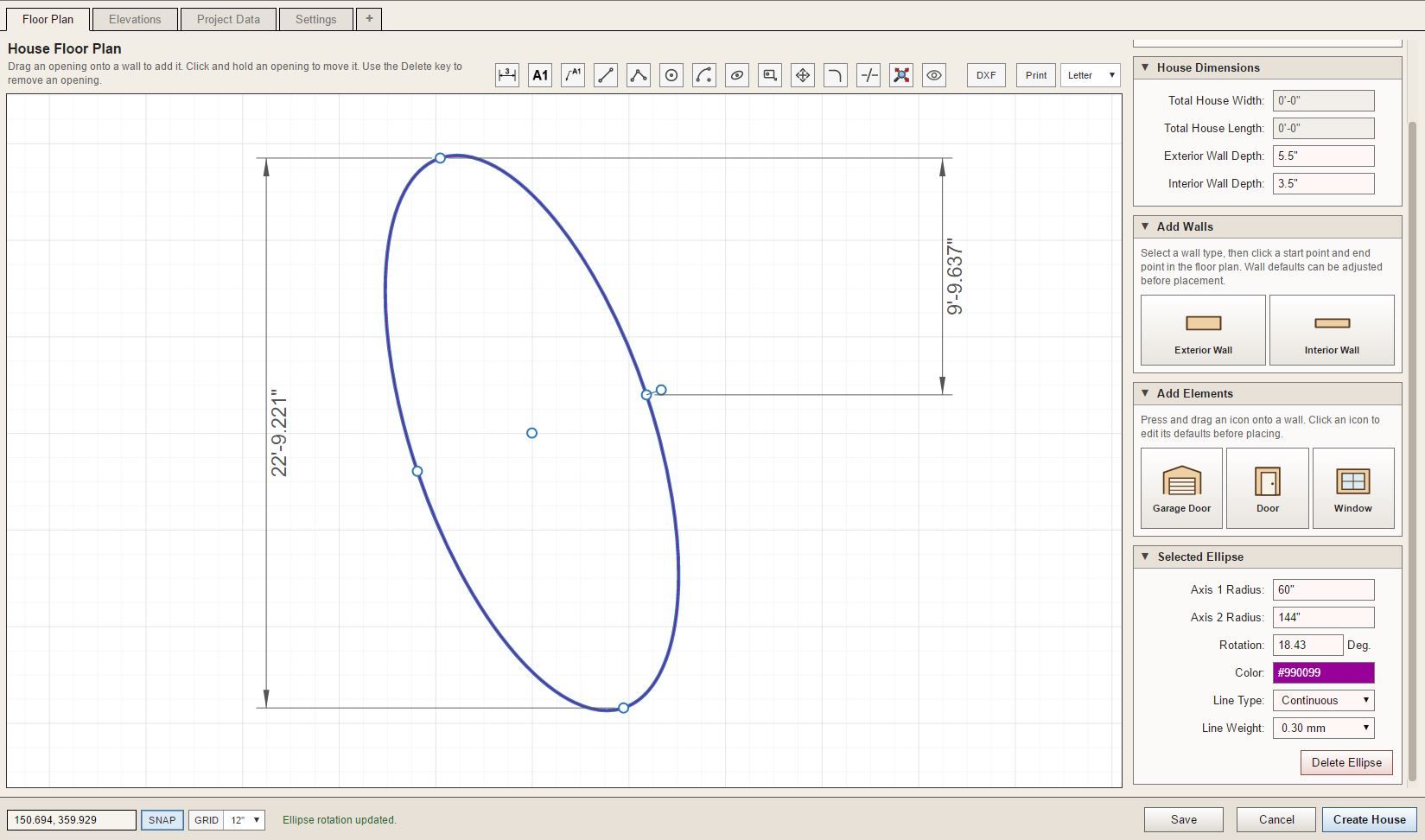Click the Axis 1 Radius input field

point(1323,589)
